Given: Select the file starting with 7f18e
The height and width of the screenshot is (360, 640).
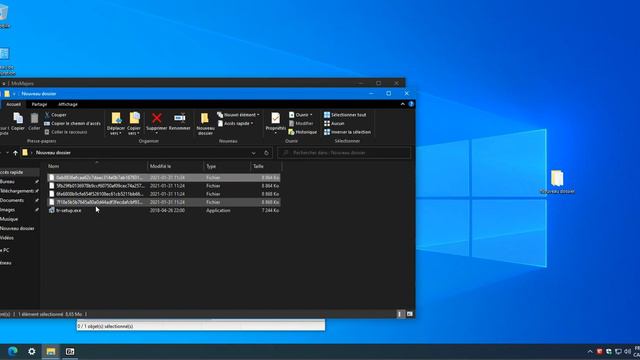Looking at the screenshot, I should click(164, 202).
